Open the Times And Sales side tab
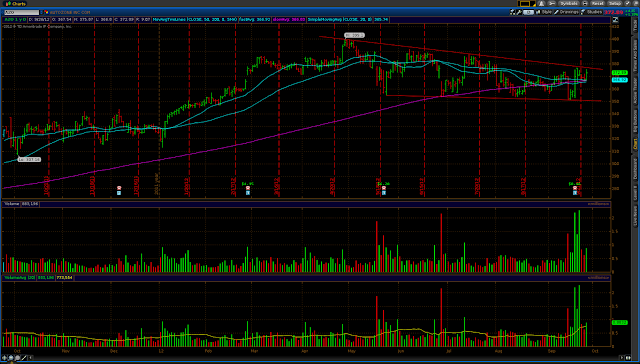 click(x=635, y=54)
